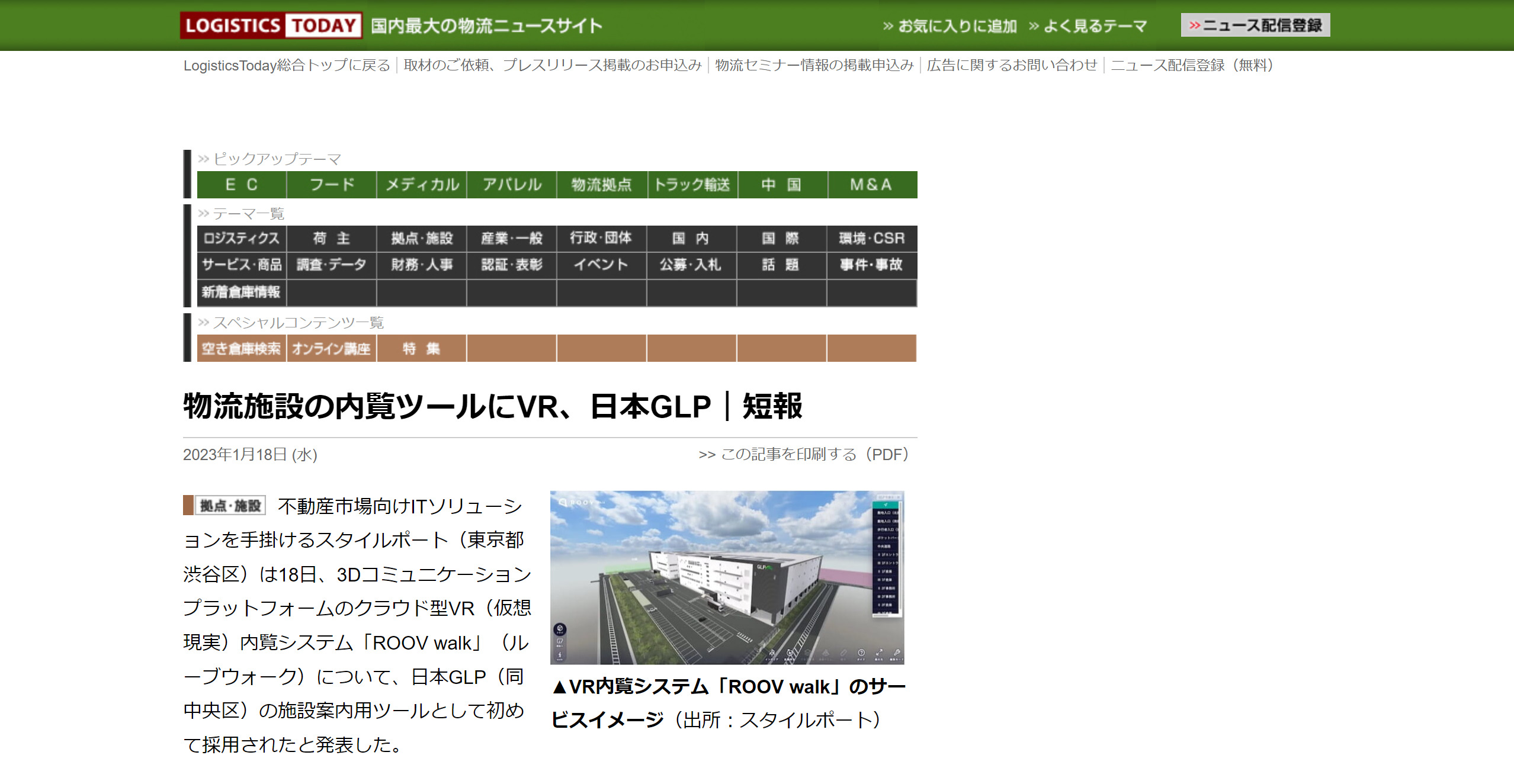
Task: Open 空き倉庫検索 special content
Action: (242, 348)
